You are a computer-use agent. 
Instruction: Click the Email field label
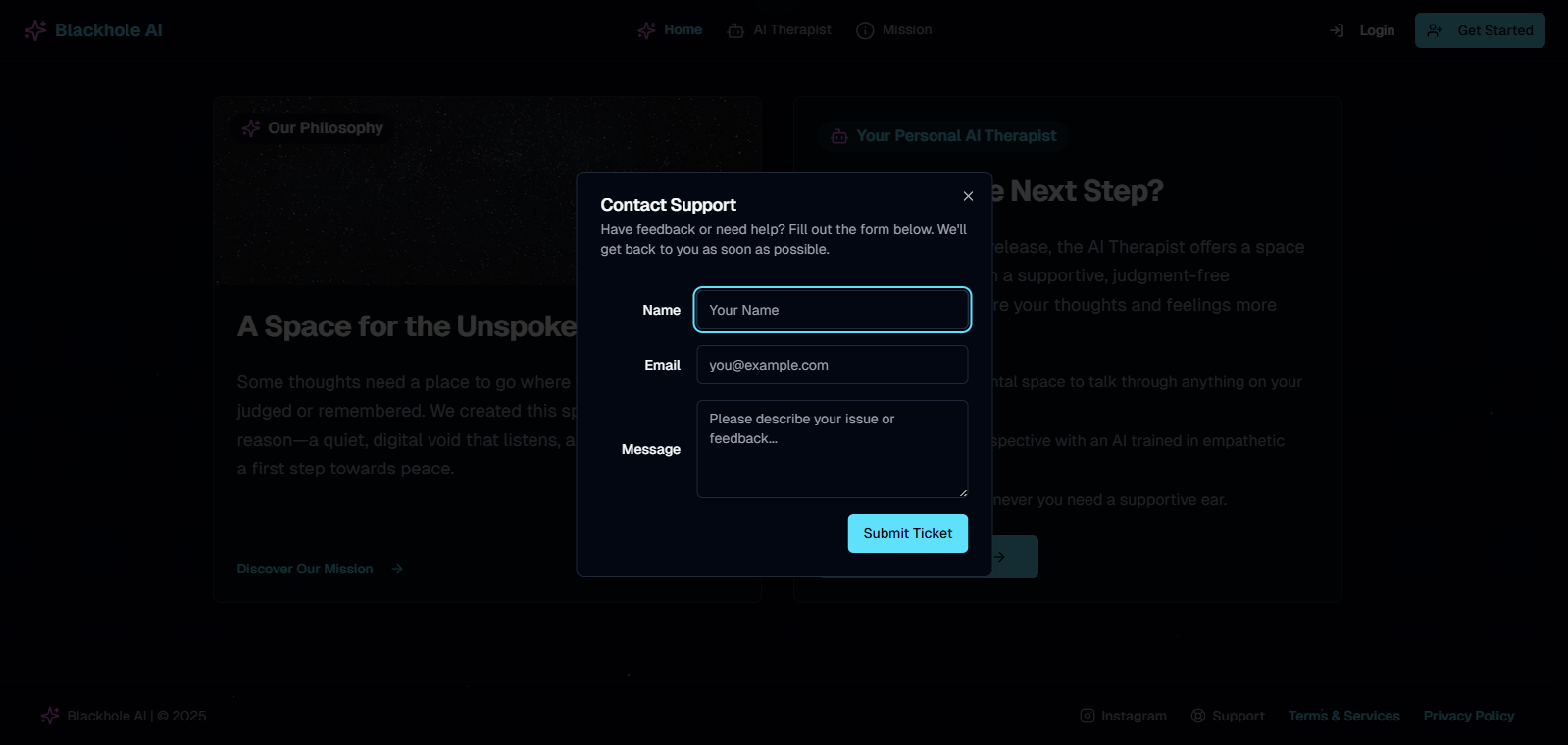pos(662,365)
